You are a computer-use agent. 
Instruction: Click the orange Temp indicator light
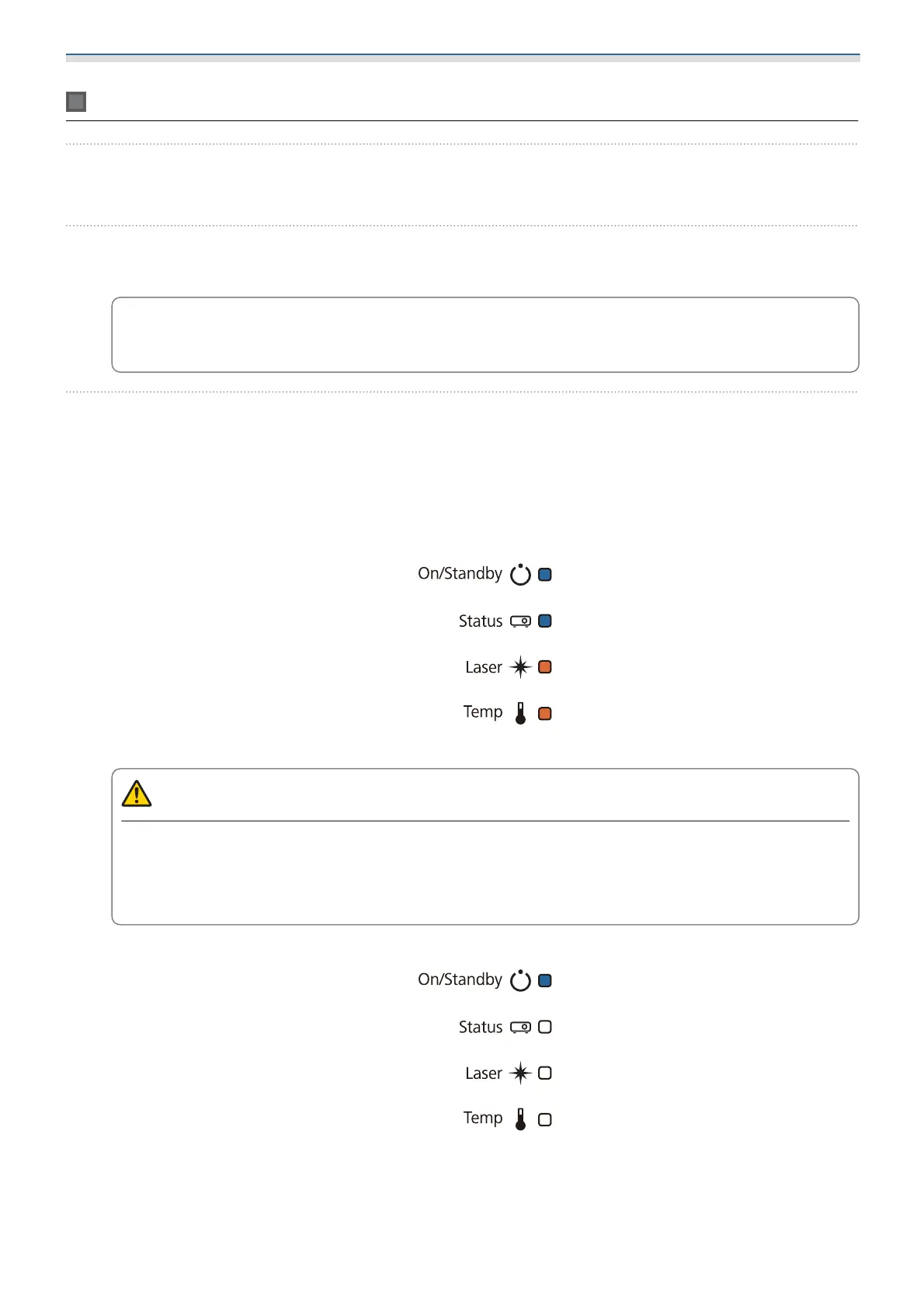545,714
